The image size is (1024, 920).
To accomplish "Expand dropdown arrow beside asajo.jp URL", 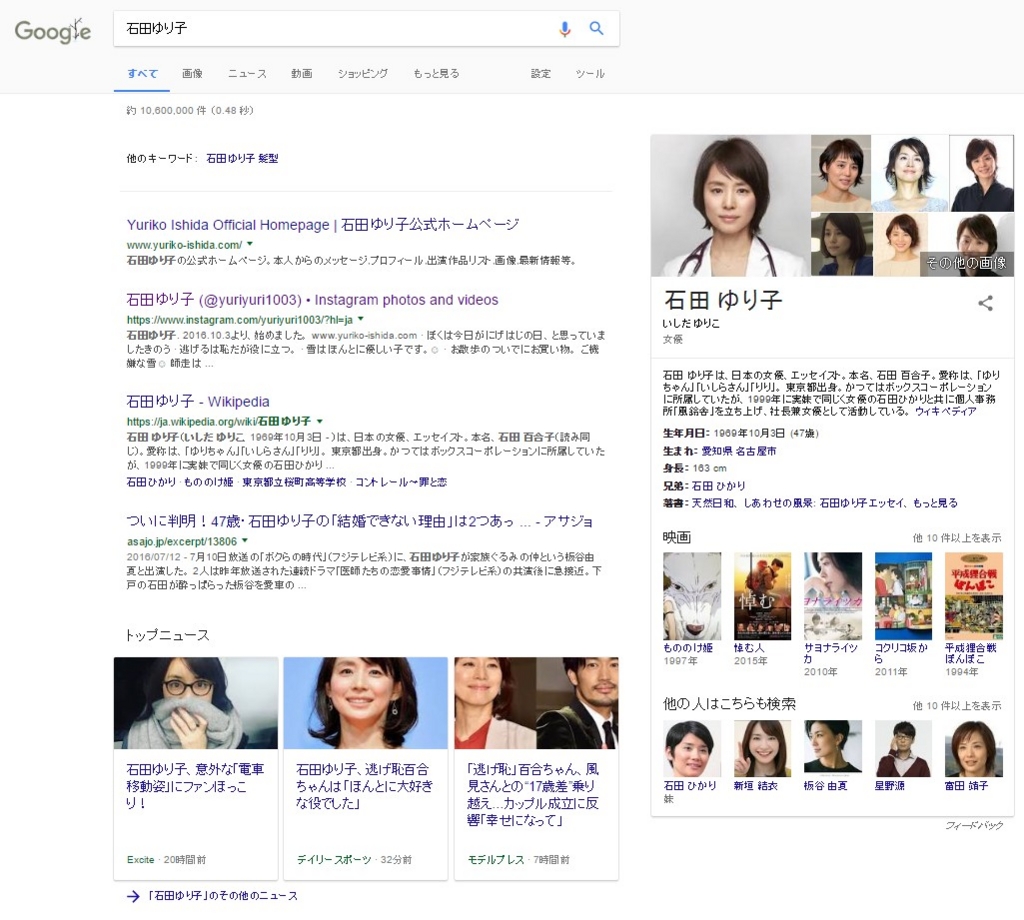I will (245, 541).
